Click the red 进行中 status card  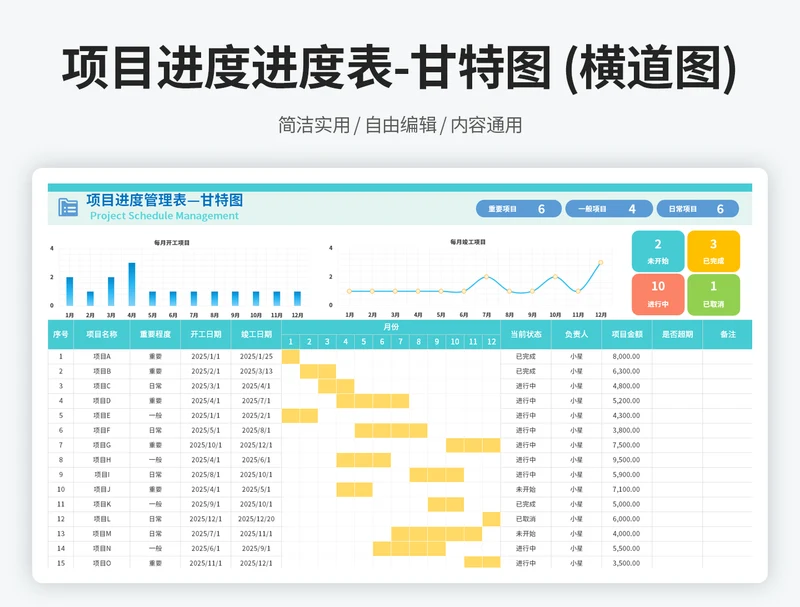[658, 294]
